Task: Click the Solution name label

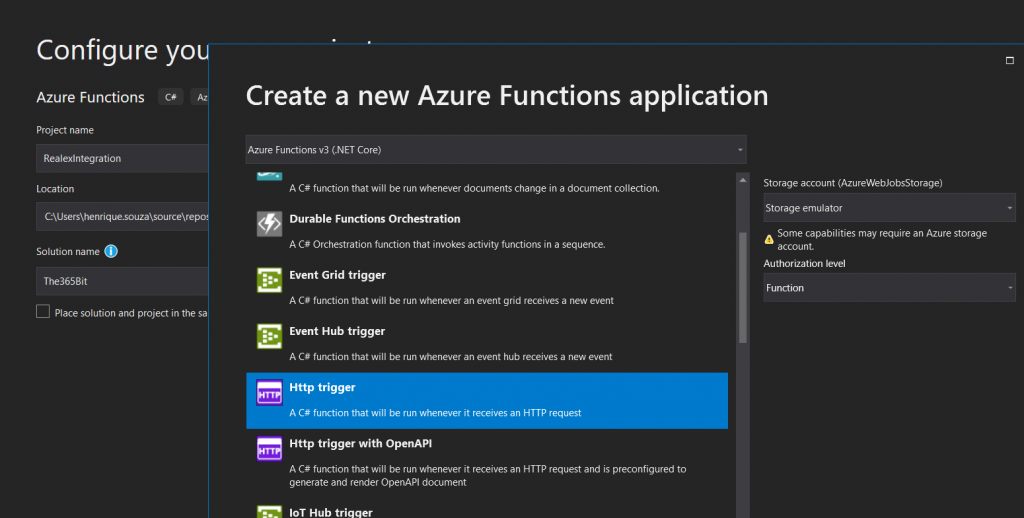Action: pos(68,251)
